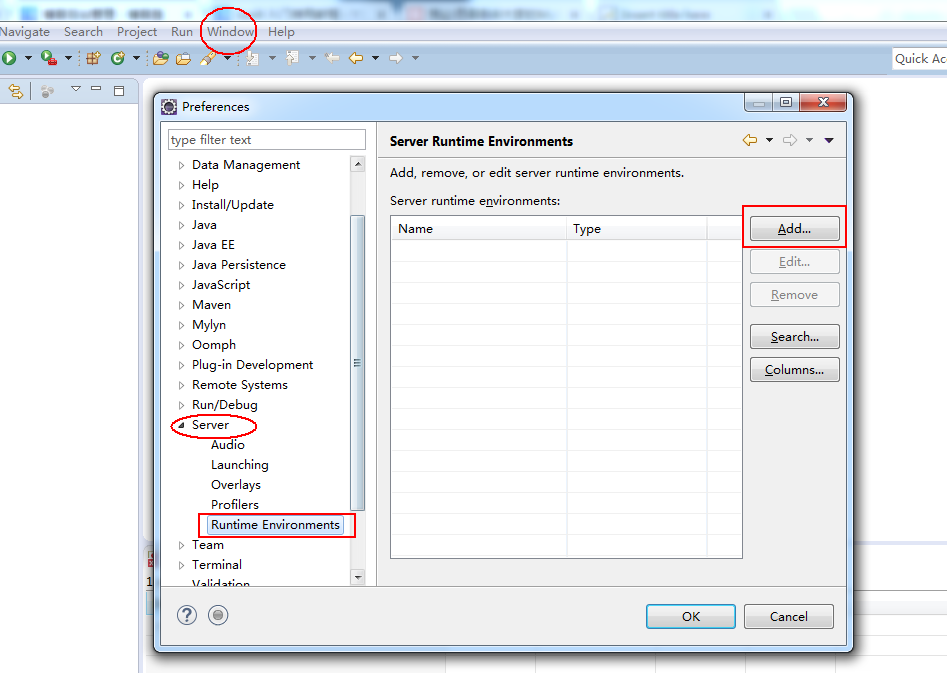Open the Navigate menu

click(25, 31)
